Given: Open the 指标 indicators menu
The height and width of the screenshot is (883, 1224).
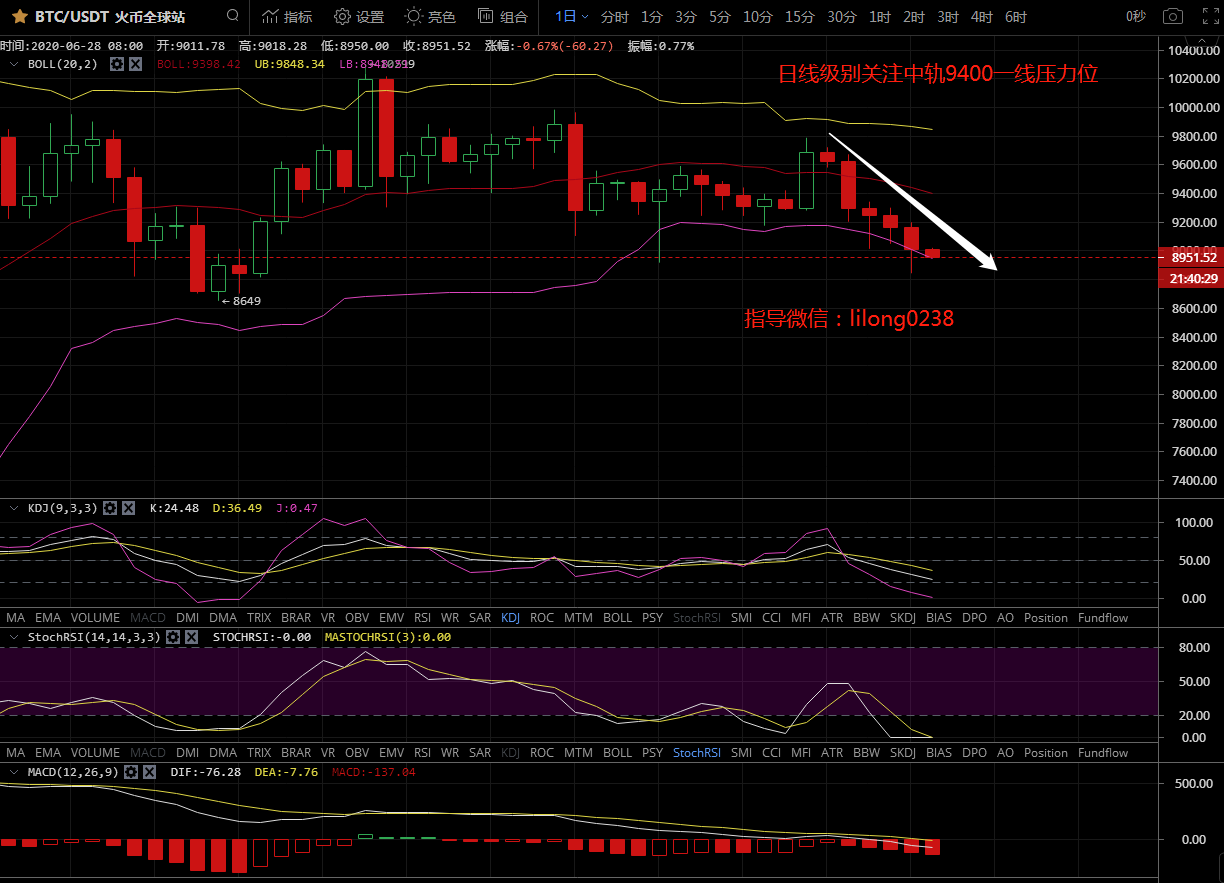Looking at the screenshot, I should pyautogui.click(x=287, y=17).
